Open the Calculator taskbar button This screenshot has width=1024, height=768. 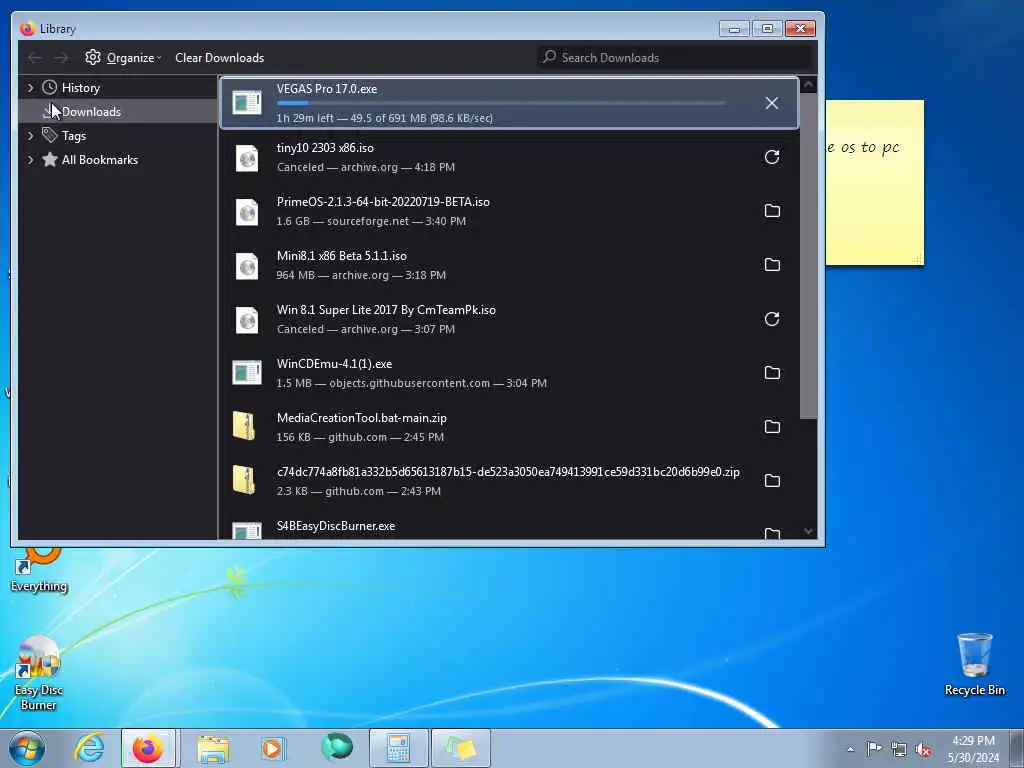click(398, 748)
